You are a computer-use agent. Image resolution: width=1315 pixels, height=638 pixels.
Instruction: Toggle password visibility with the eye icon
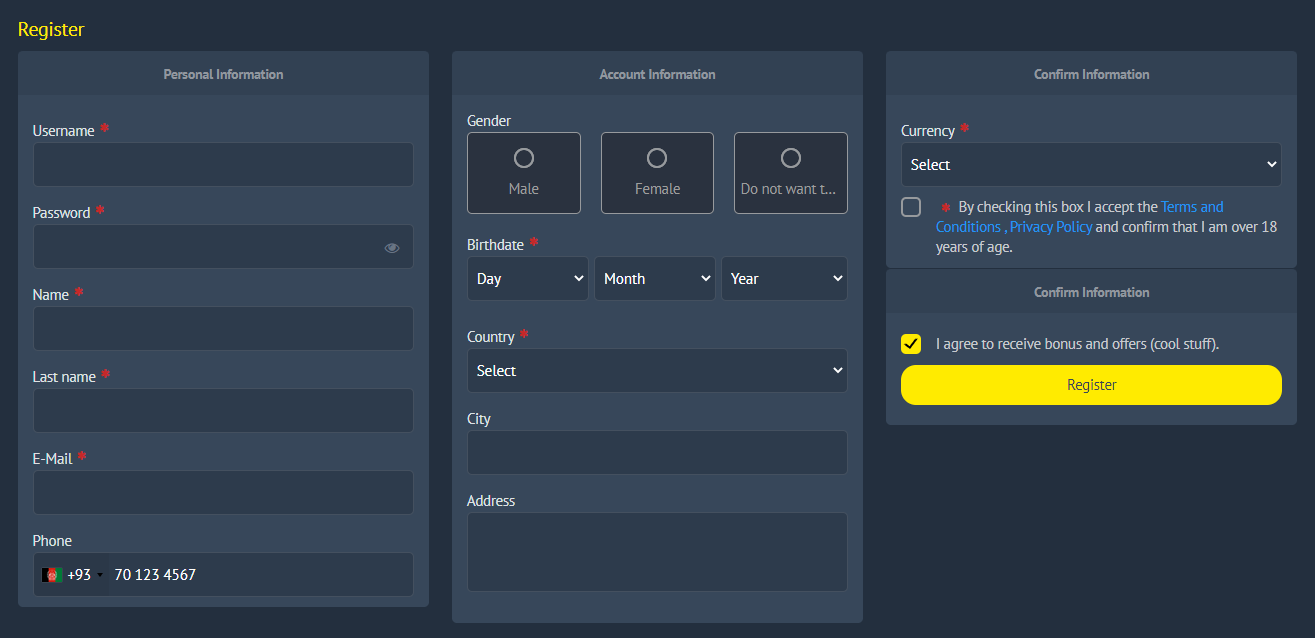click(x=391, y=246)
